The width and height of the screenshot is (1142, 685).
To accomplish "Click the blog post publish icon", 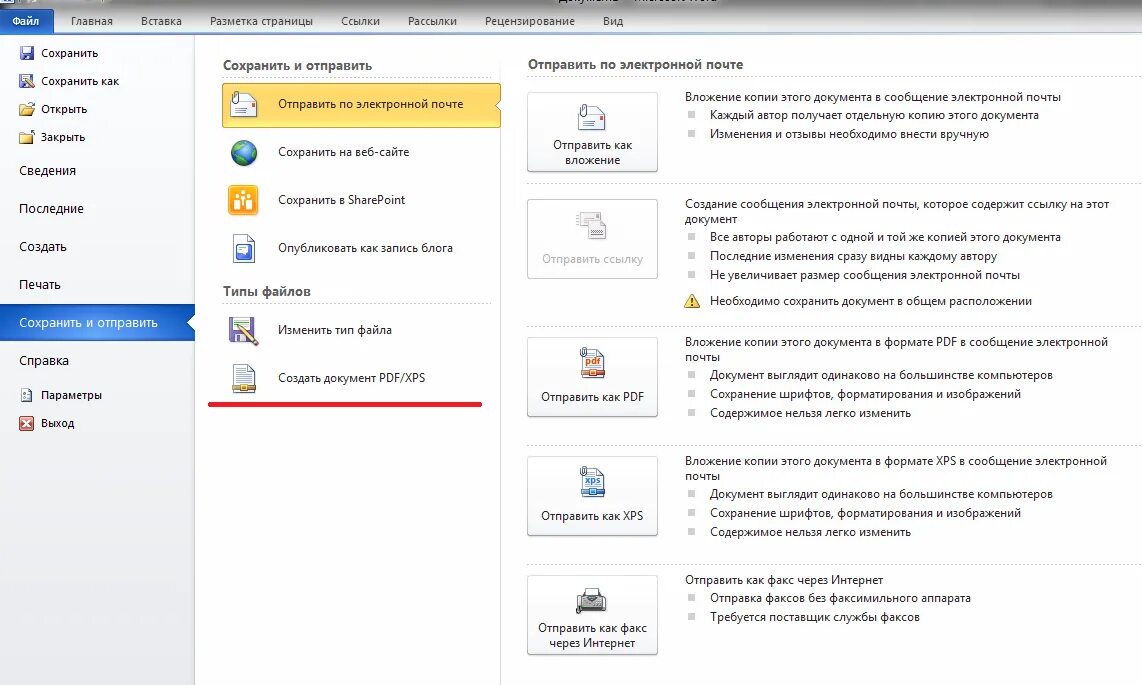I will point(244,248).
